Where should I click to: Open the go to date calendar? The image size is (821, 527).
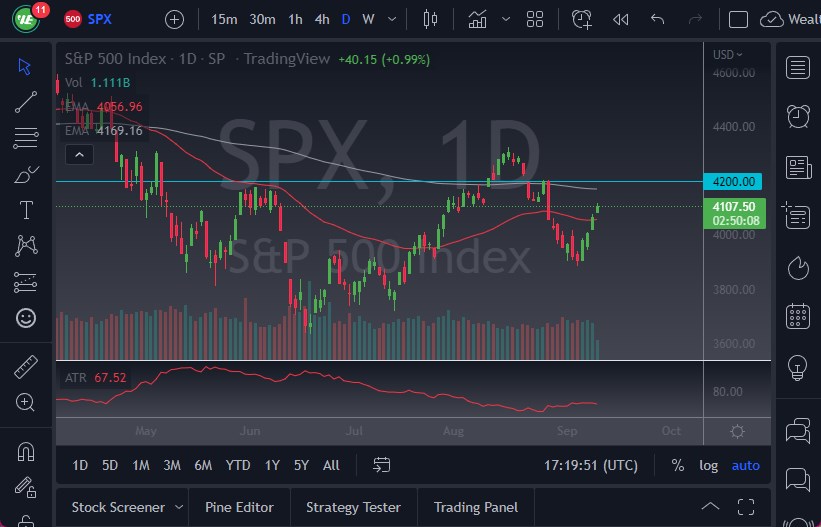click(x=381, y=465)
